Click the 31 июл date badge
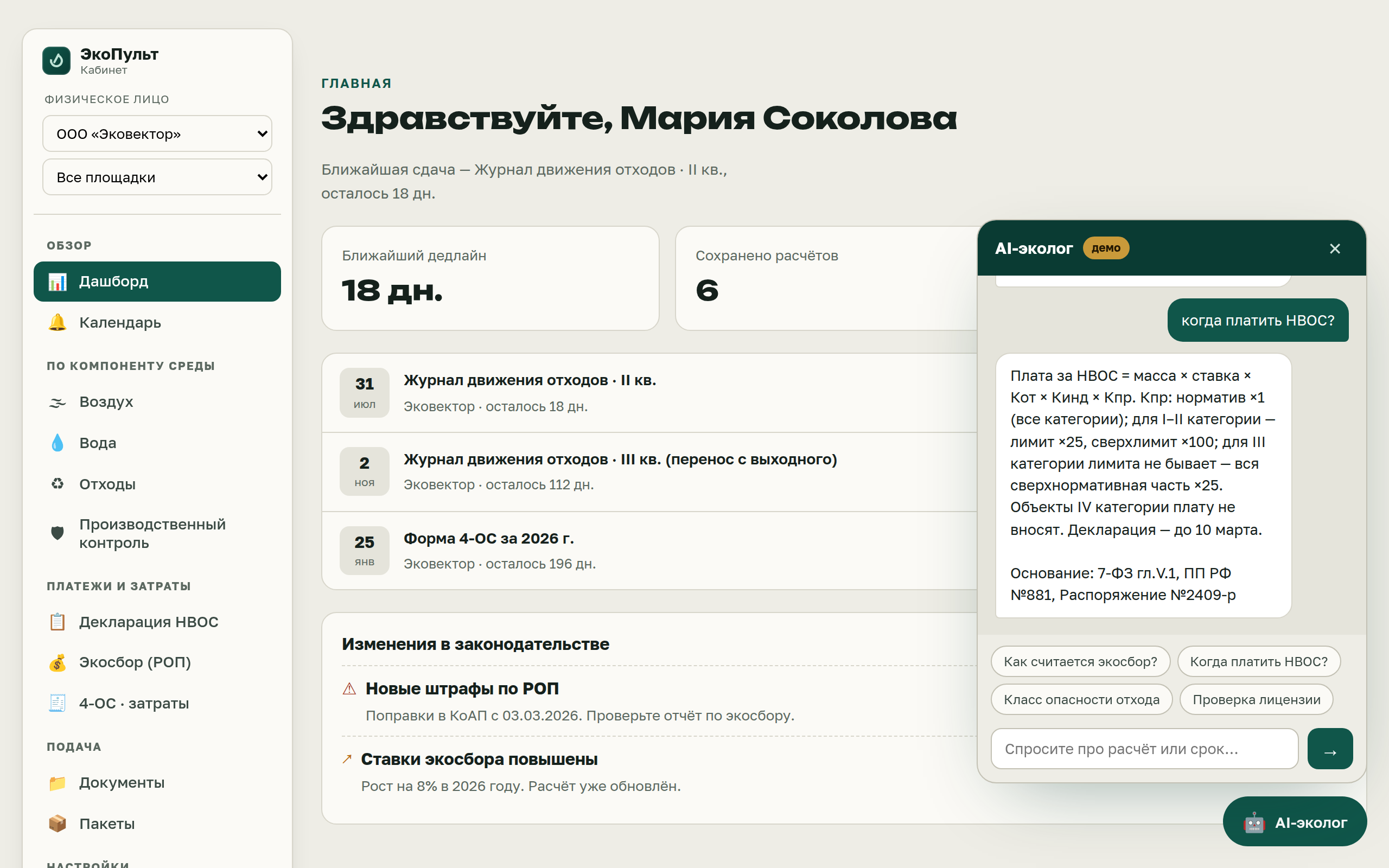 pyautogui.click(x=365, y=393)
